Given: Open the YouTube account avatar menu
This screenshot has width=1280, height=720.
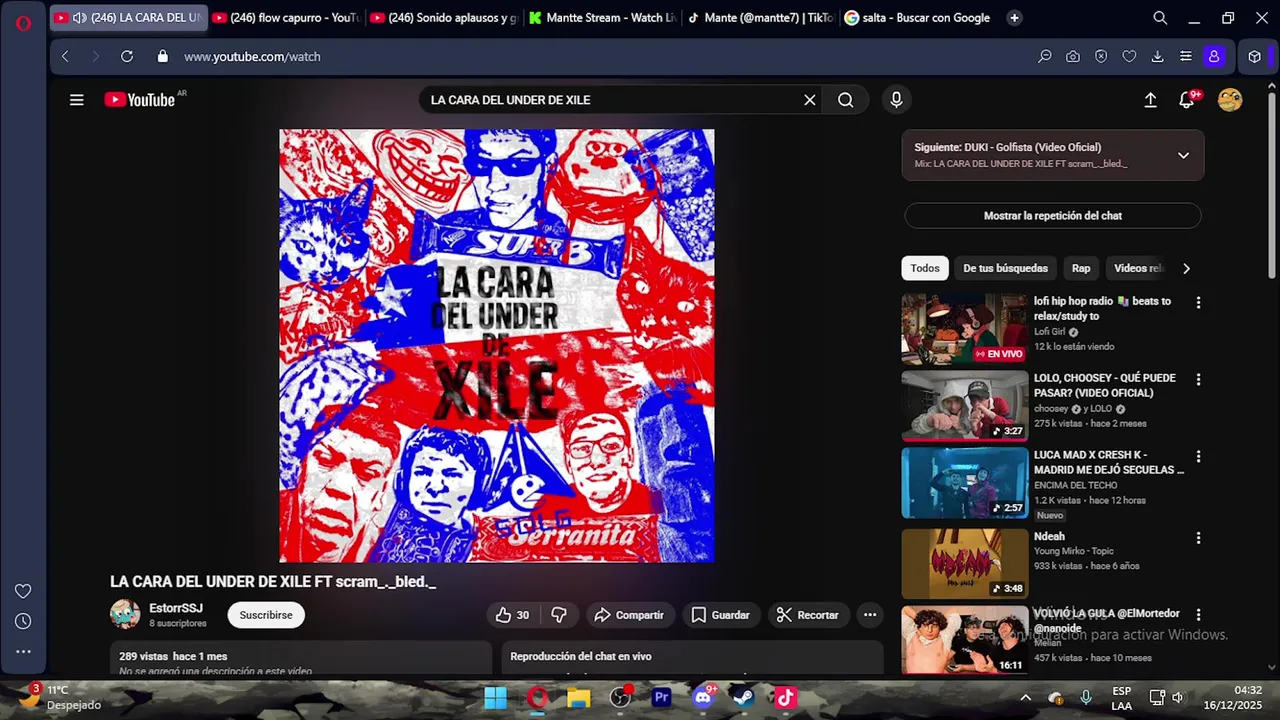Looking at the screenshot, I should tap(1230, 100).
